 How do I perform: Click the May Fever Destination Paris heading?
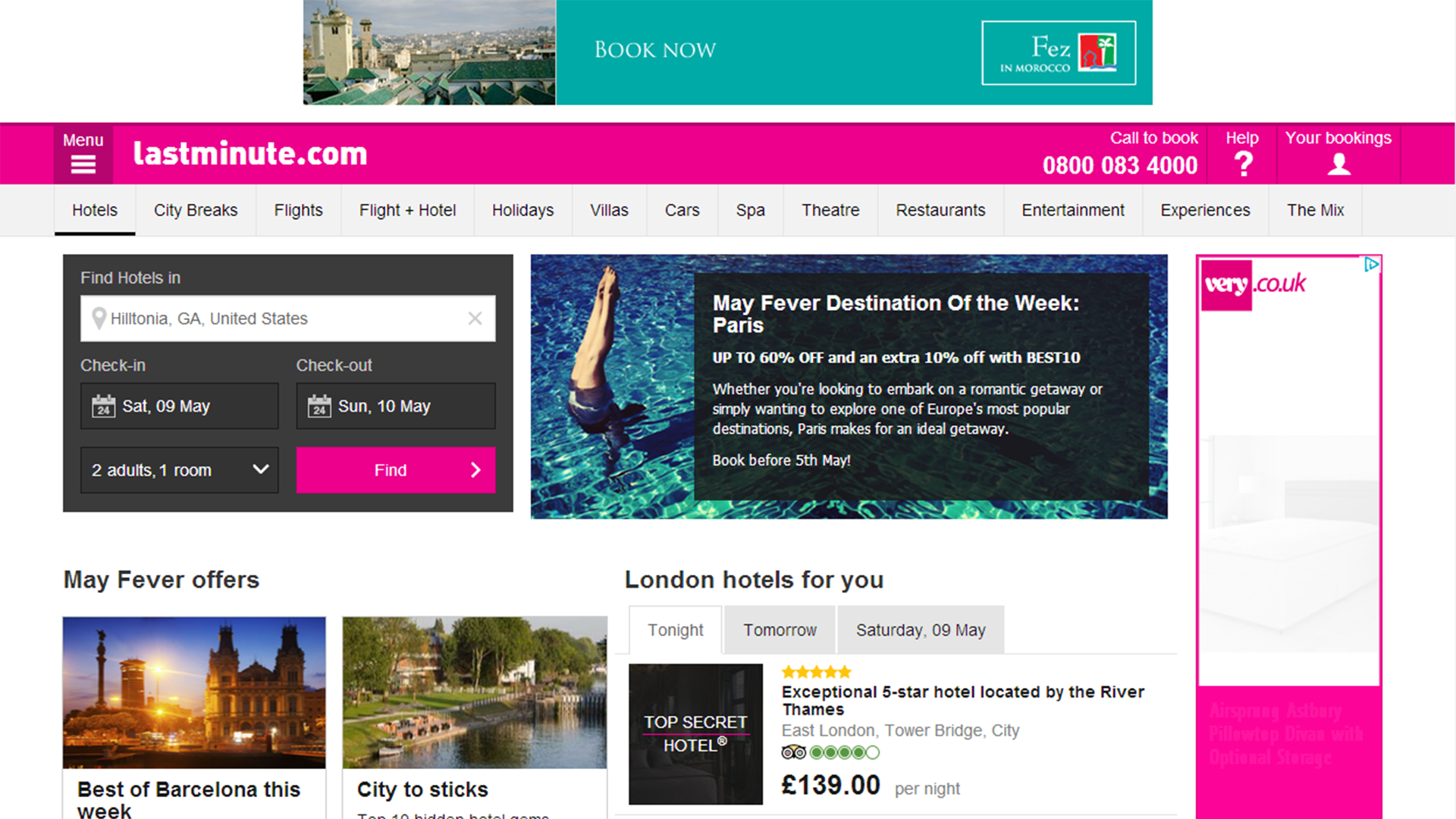(x=896, y=314)
